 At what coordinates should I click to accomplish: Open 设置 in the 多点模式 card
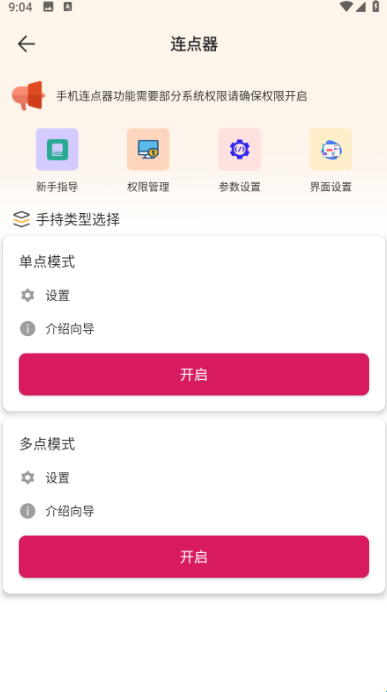57,478
